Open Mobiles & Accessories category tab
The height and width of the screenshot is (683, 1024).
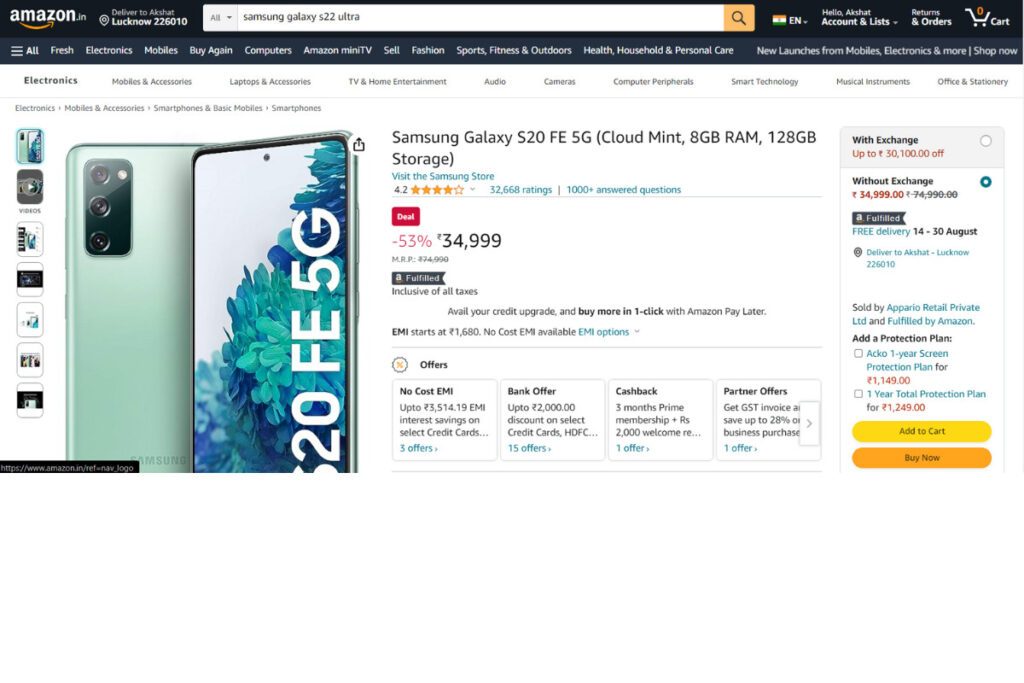point(152,82)
